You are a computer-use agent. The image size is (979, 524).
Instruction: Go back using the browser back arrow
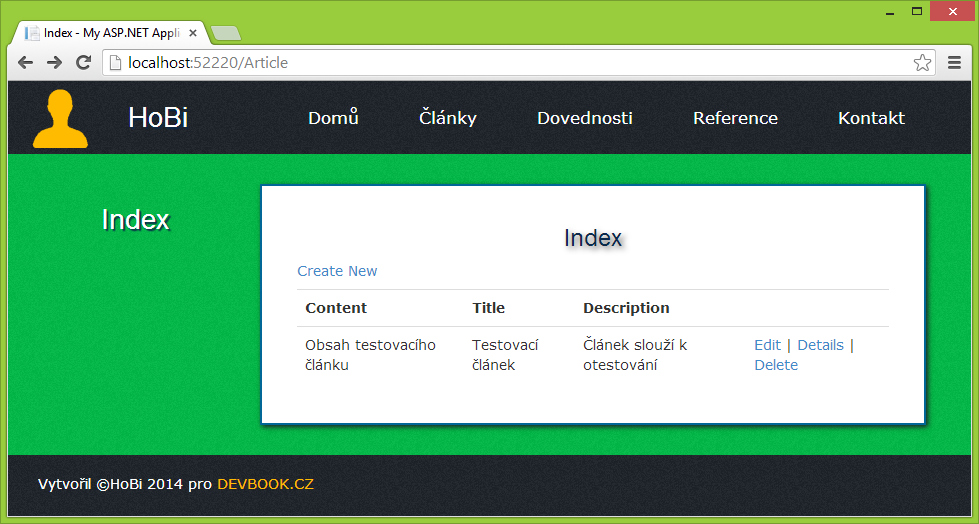[25, 62]
